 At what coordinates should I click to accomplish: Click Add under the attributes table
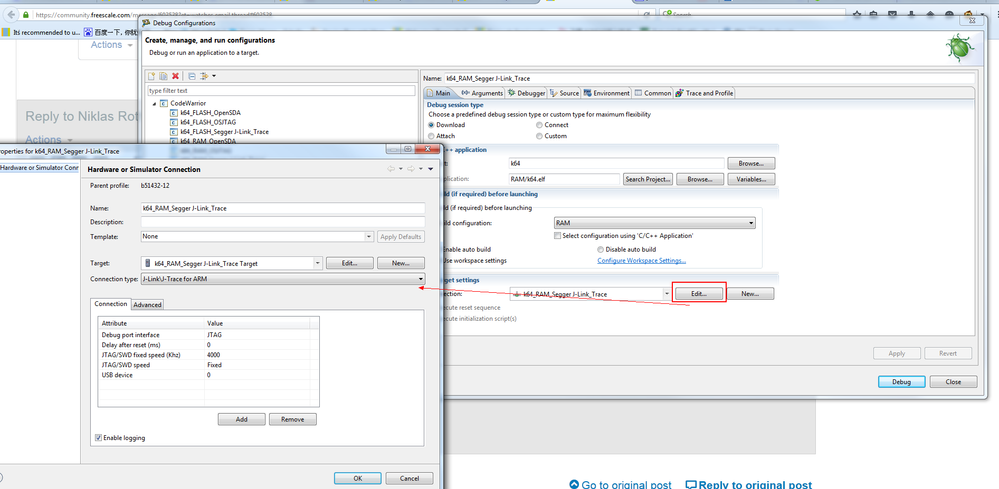(241, 420)
